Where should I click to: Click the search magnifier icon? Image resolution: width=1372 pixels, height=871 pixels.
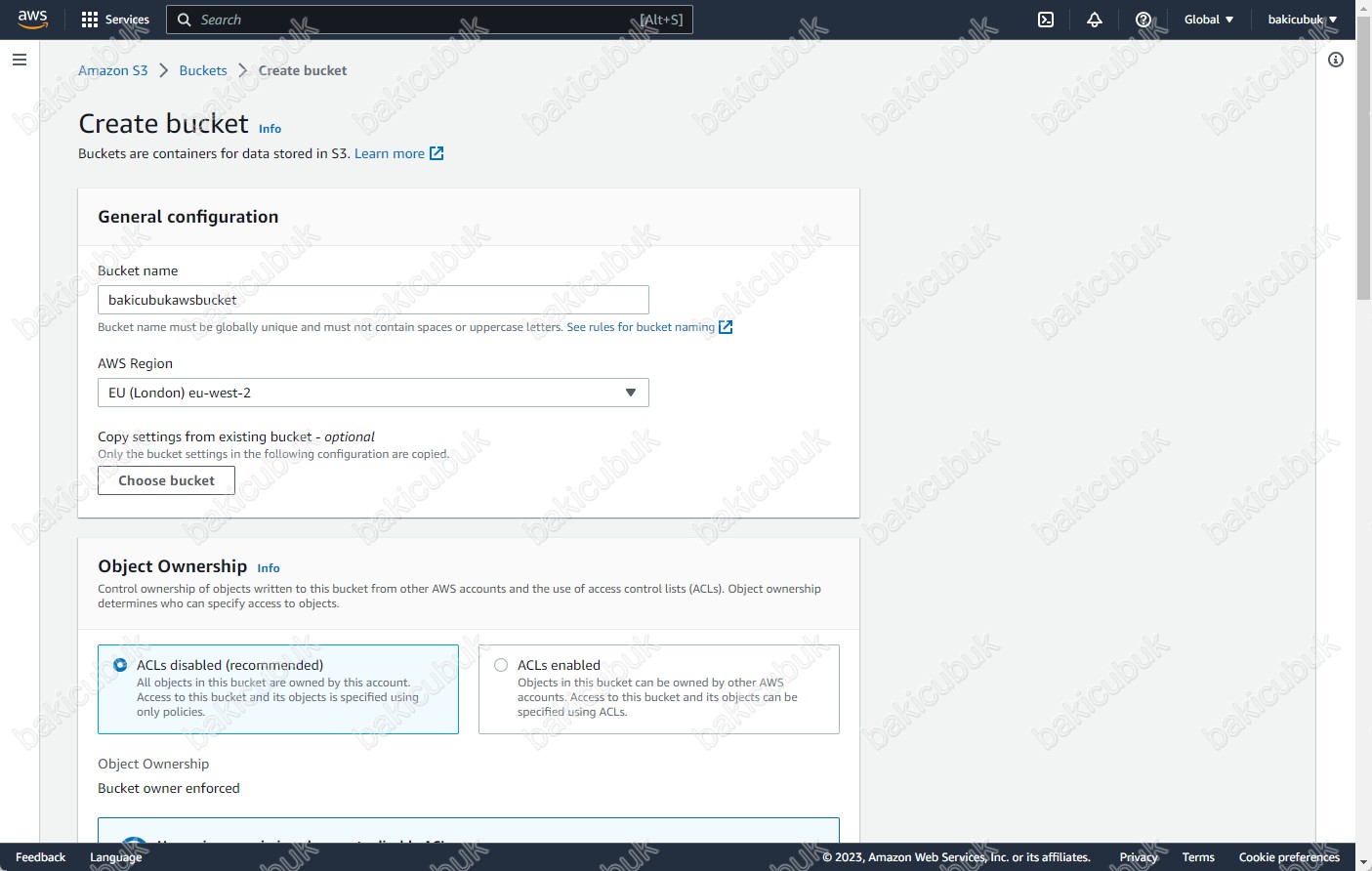185,20
